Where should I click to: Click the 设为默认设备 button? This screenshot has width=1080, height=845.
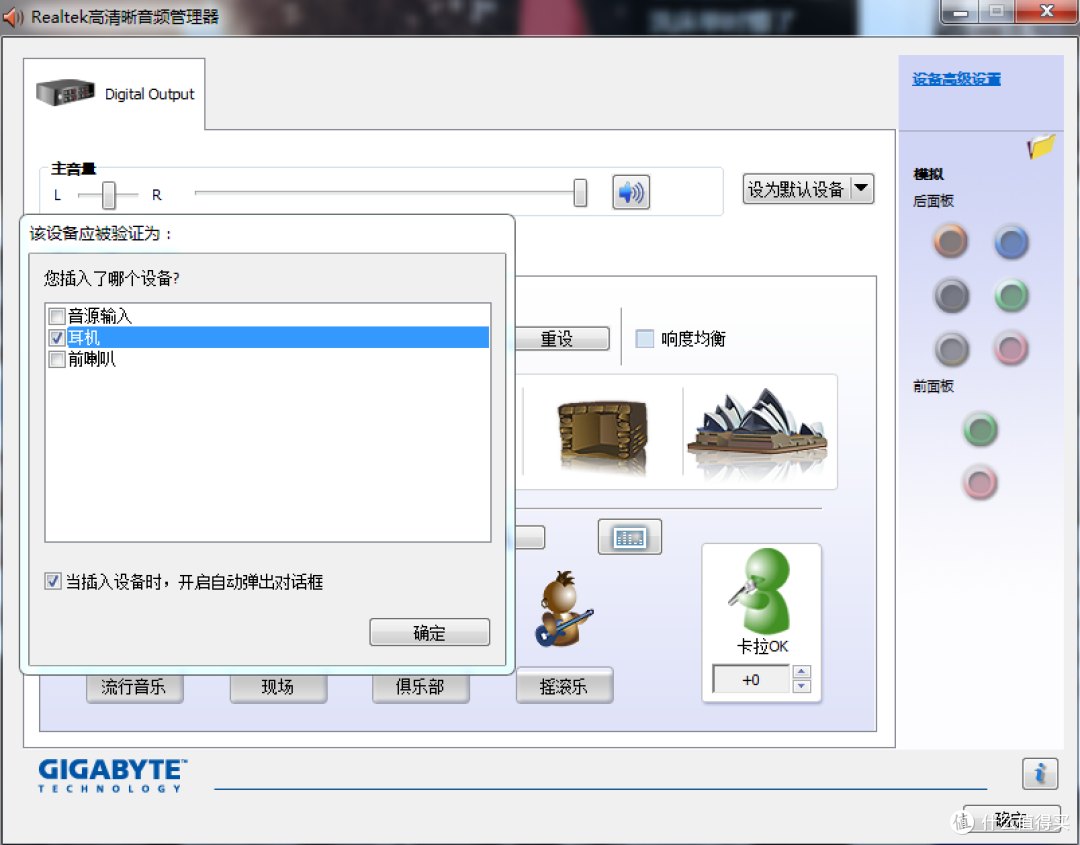(x=796, y=189)
